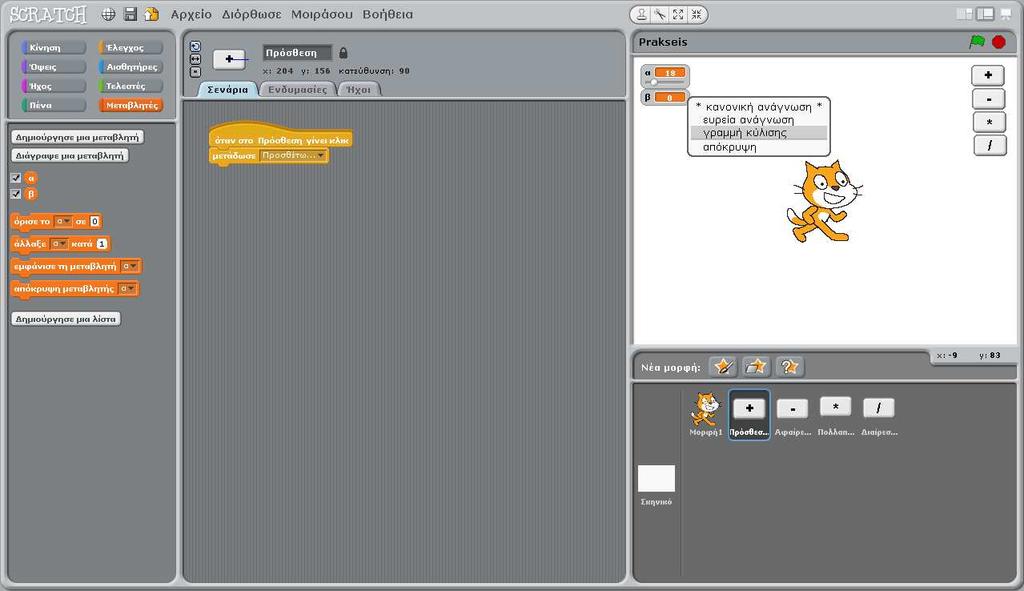
Task: Start scripts with the green flag
Action: pyautogui.click(x=977, y=42)
